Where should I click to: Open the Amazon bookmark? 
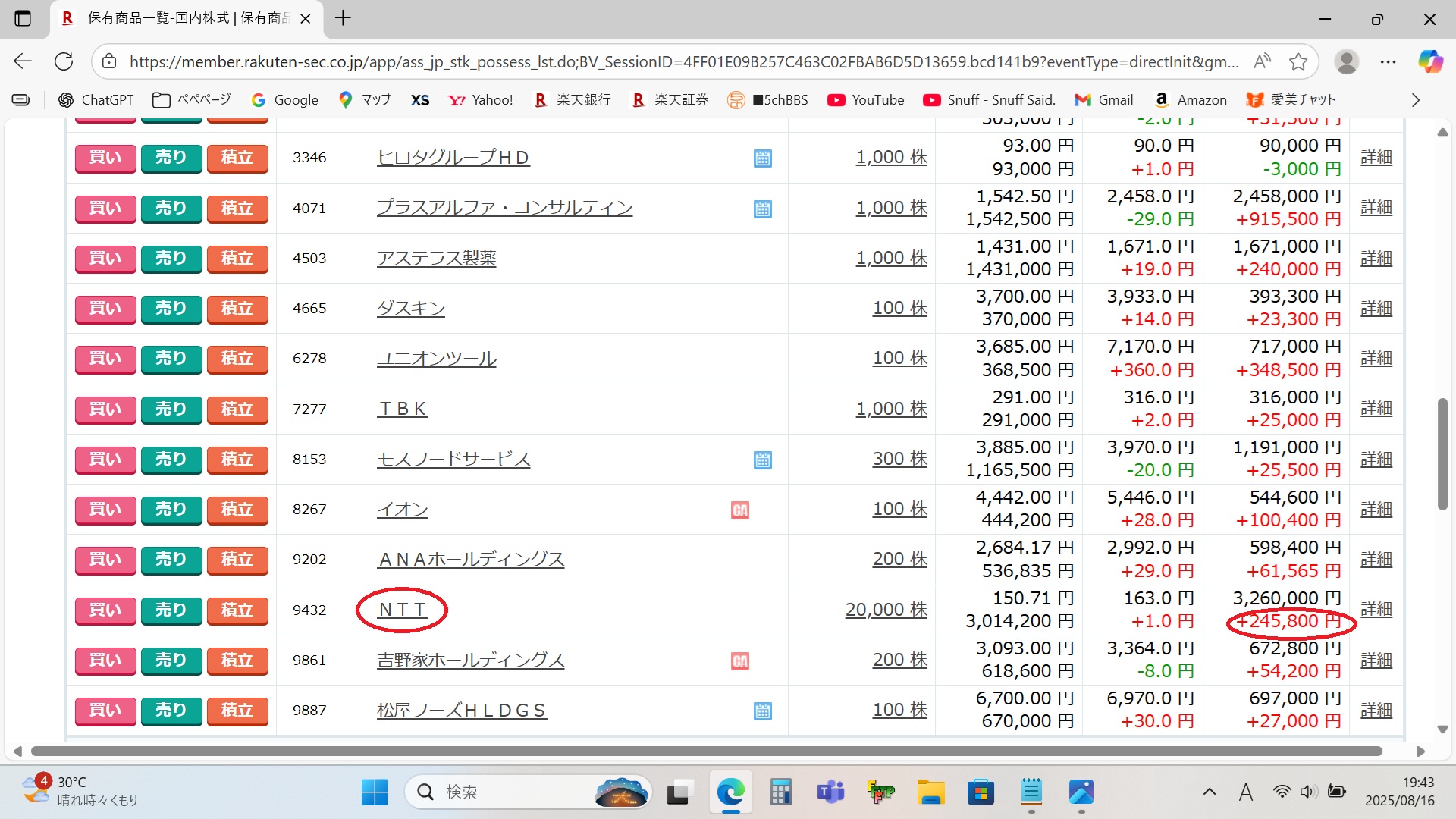(1191, 100)
